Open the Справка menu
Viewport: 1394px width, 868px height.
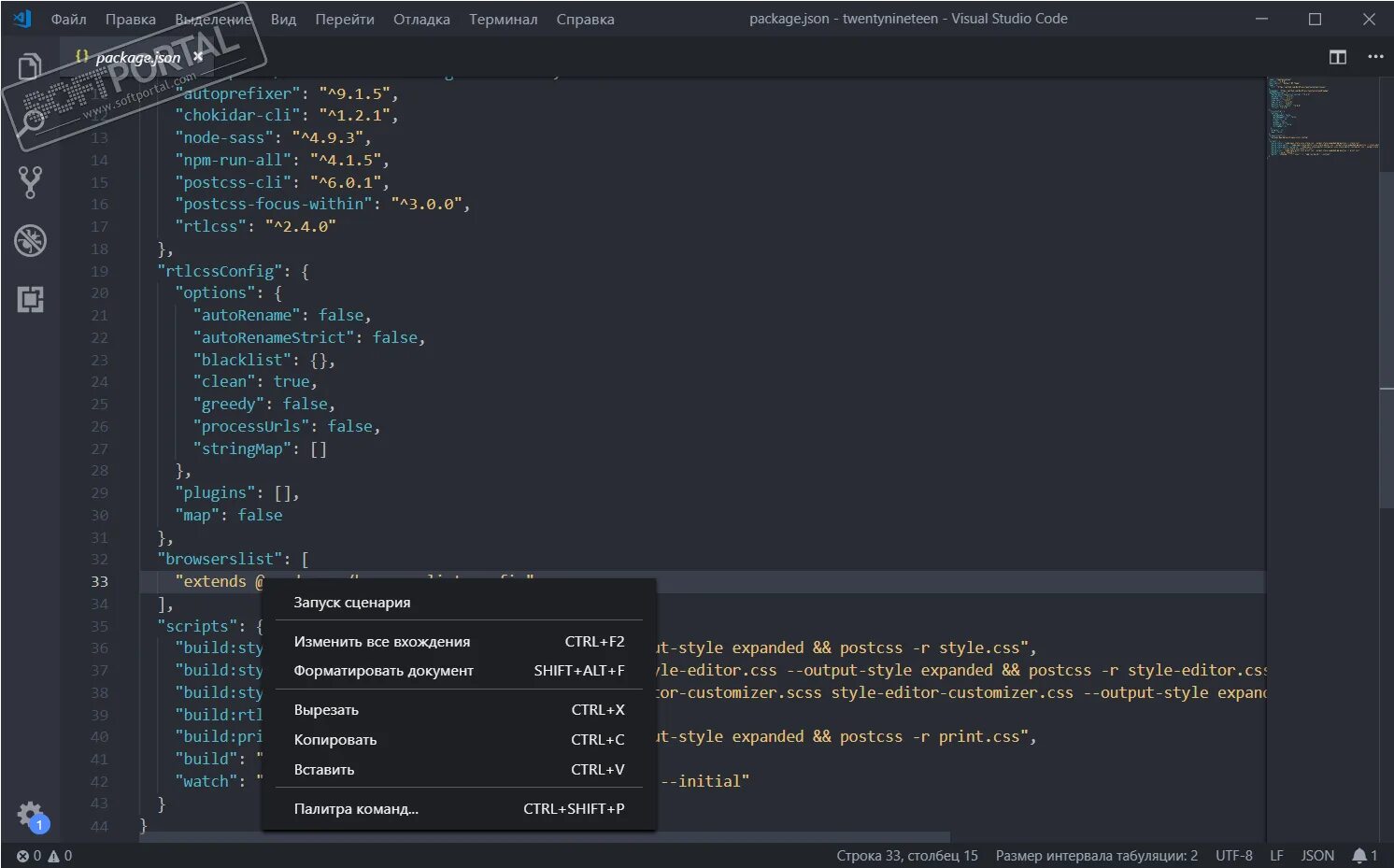coord(585,19)
